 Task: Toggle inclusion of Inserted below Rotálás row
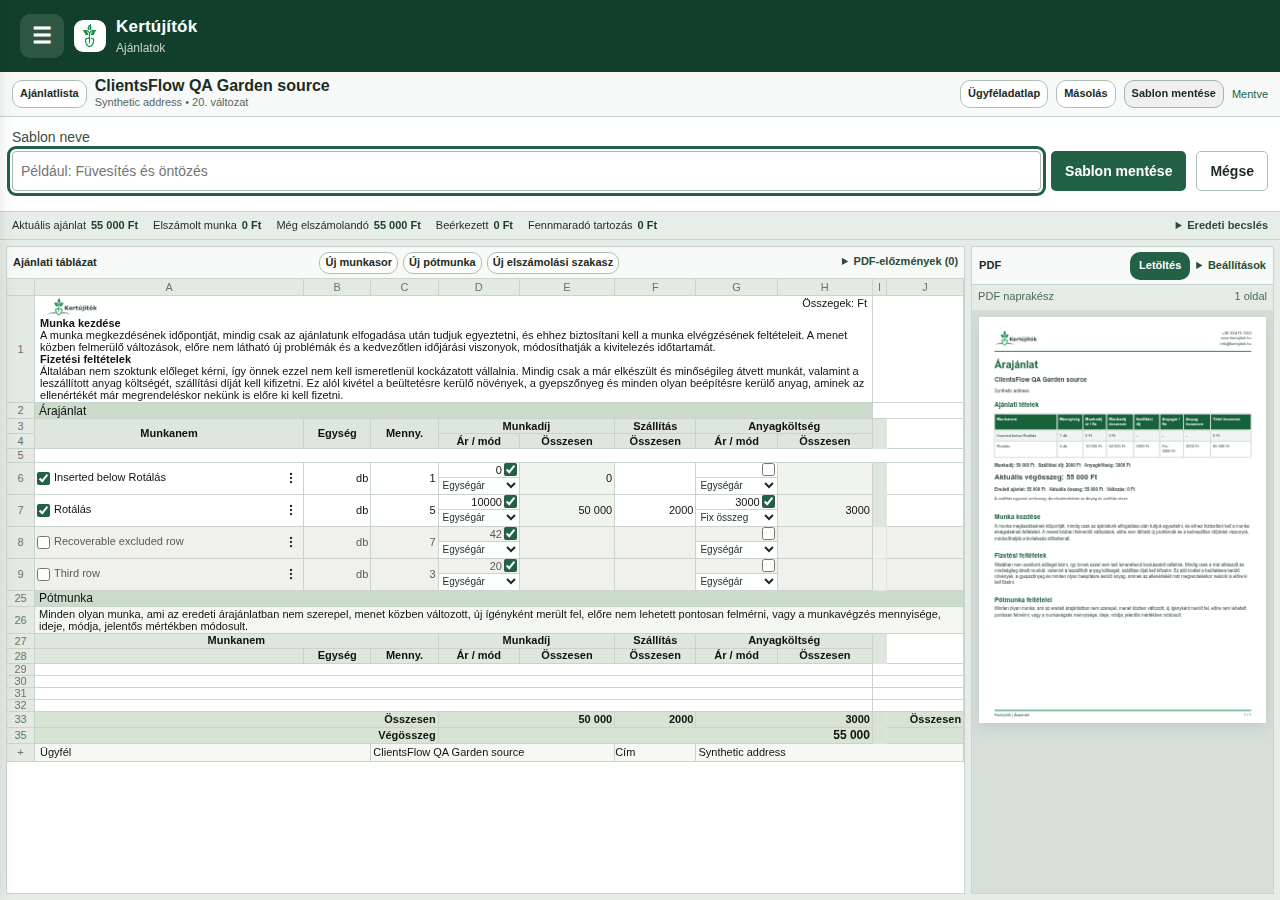coord(43,478)
